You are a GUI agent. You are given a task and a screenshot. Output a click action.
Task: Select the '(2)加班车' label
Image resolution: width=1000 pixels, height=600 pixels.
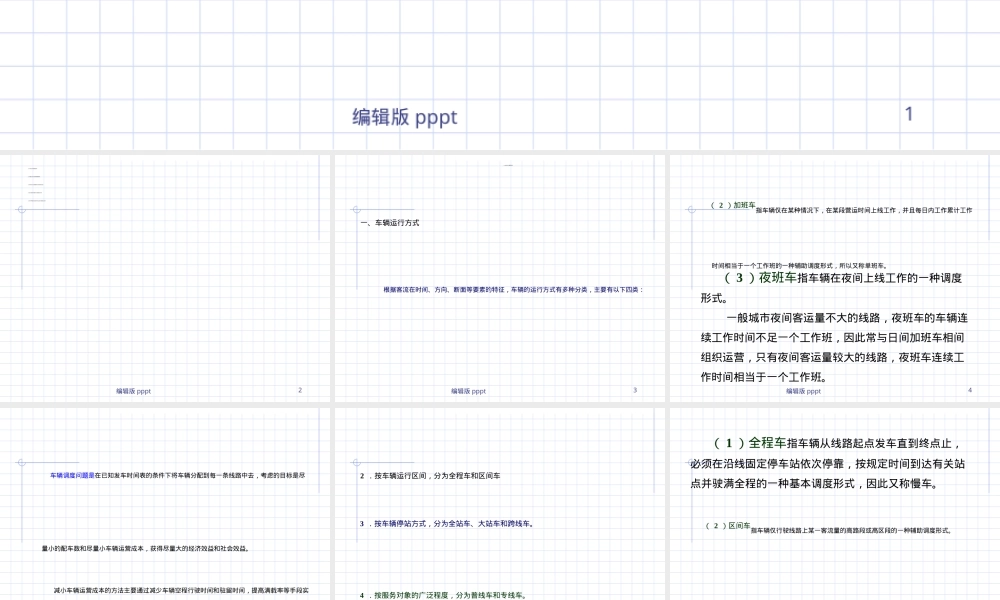(733, 205)
